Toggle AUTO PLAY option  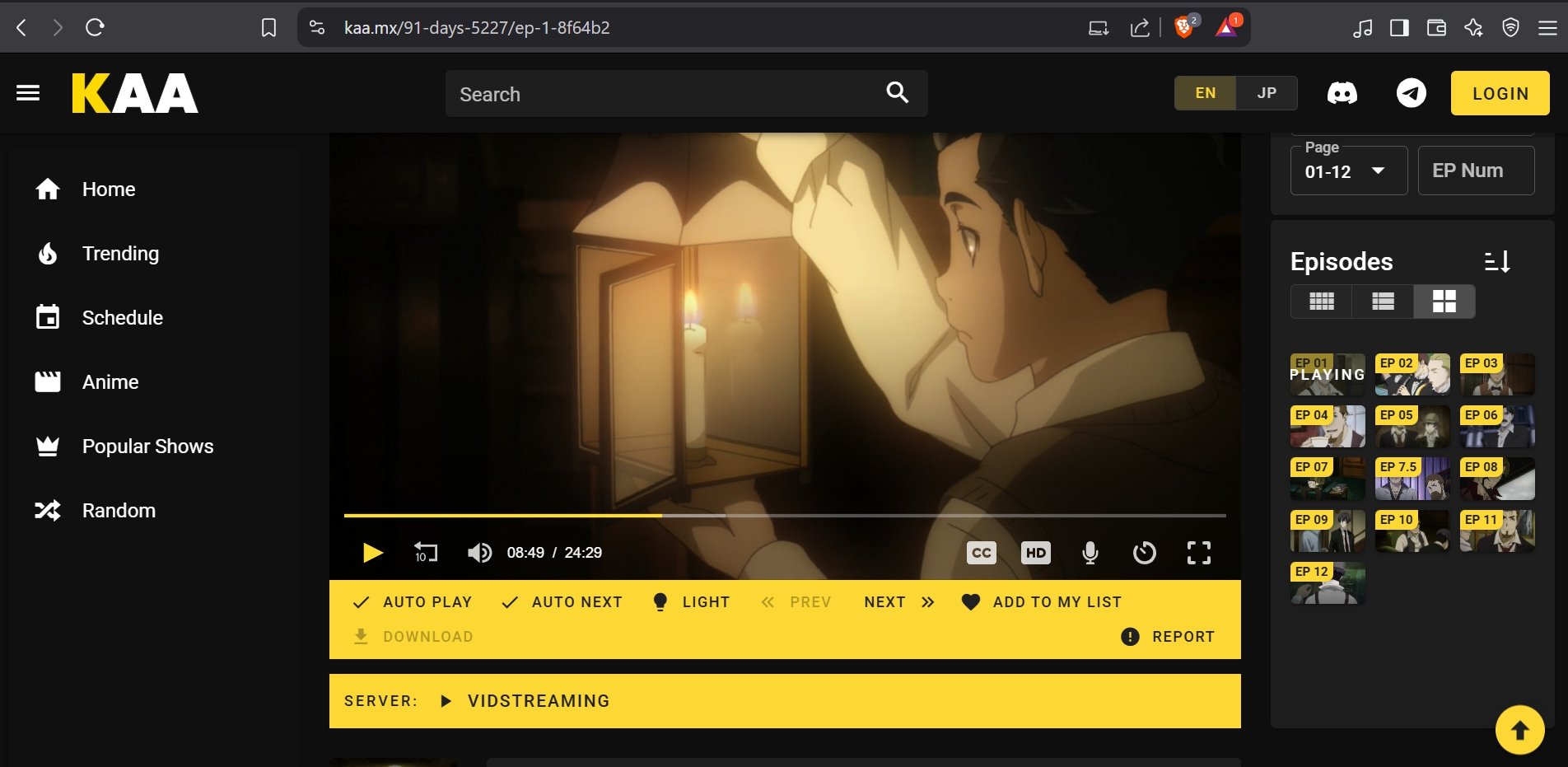[x=413, y=602]
